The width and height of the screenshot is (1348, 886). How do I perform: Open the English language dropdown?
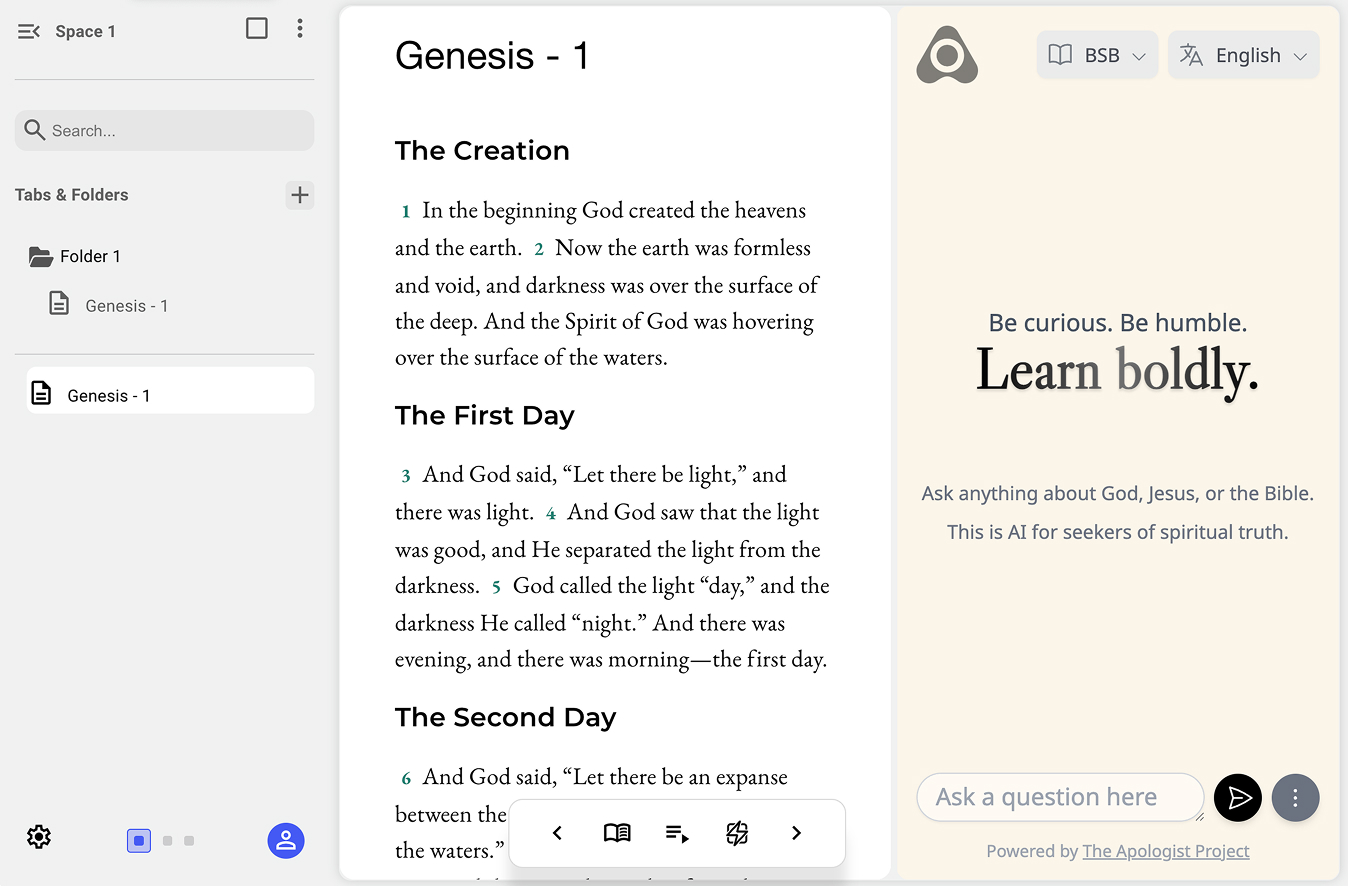click(1243, 55)
